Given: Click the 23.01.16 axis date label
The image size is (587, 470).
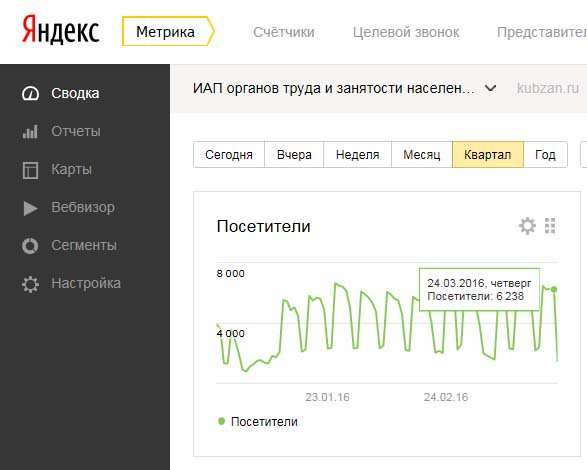Looking at the screenshot, I should pos(327,397).
